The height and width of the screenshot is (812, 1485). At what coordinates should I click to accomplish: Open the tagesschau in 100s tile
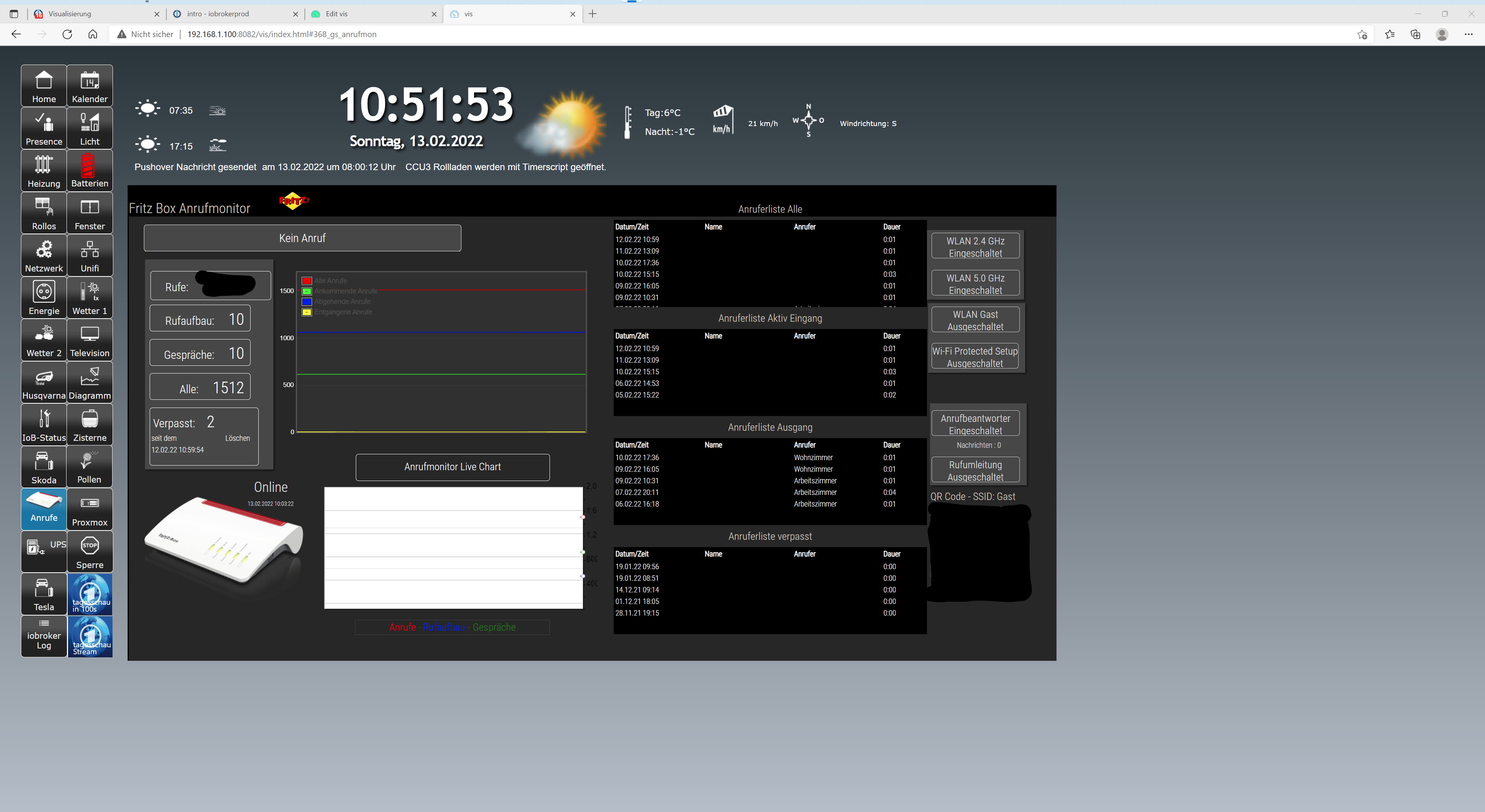click(90, 594)
